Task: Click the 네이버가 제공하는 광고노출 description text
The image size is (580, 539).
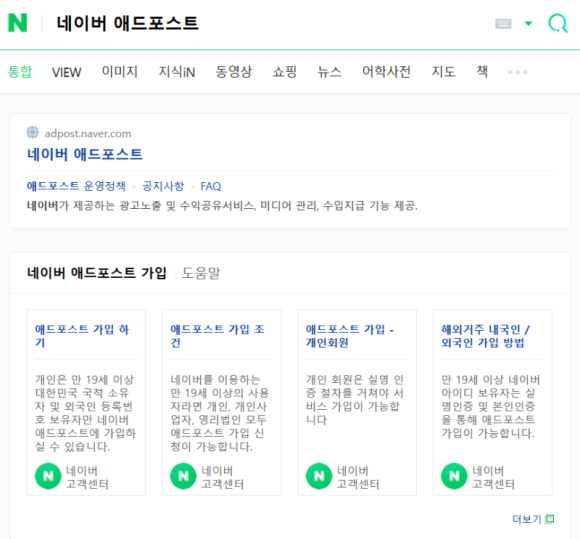Action: pos(222,205)
